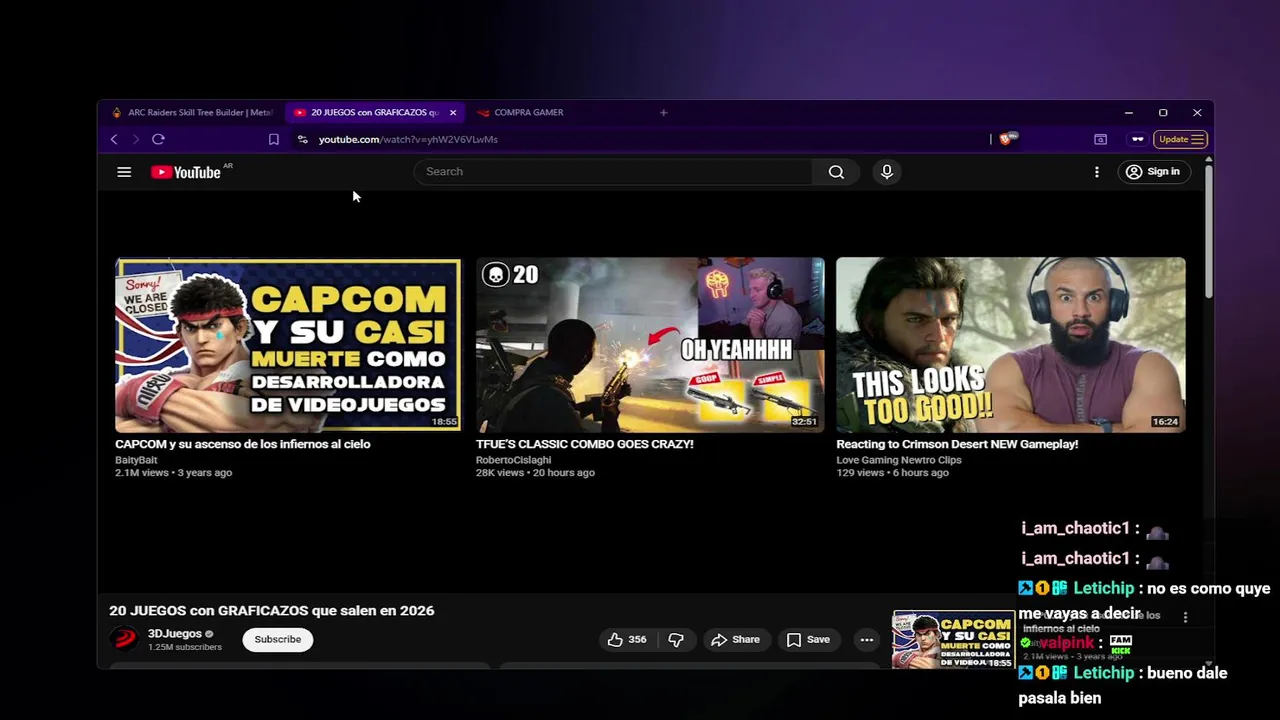Go back with browser back arrow
Viewport: 1280px width, 720px height.
tap(114, 139)
